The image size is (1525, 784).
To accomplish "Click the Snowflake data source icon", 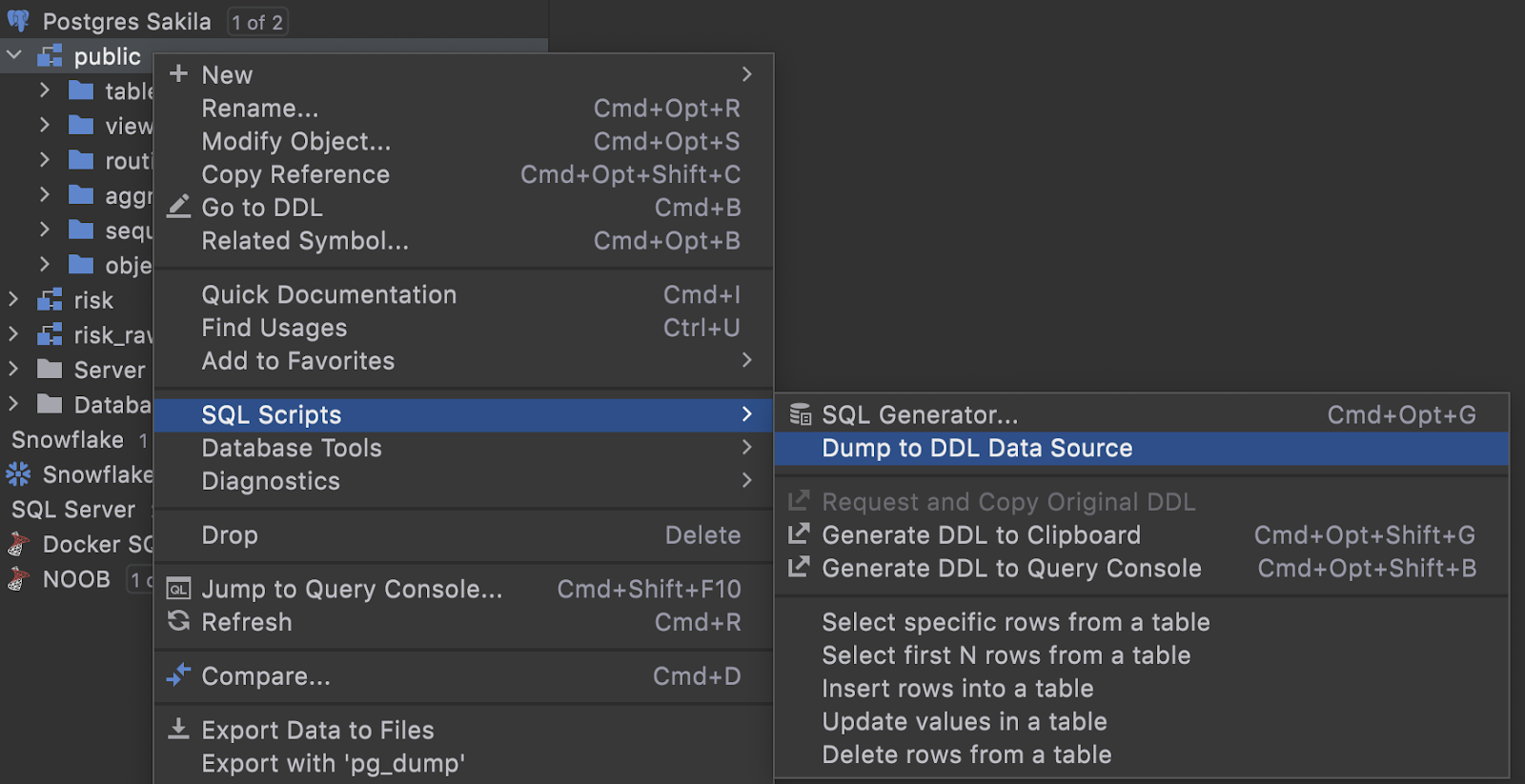I will [x=18, y=474].
